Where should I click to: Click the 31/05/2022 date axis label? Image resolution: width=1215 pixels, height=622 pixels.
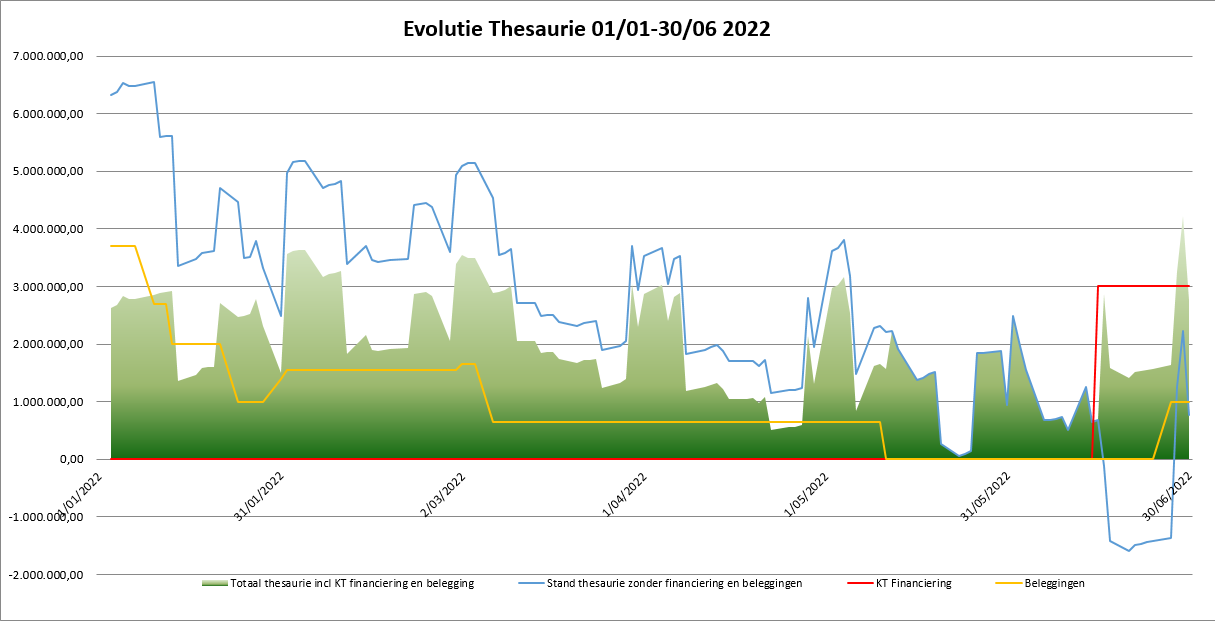point(987,497)
